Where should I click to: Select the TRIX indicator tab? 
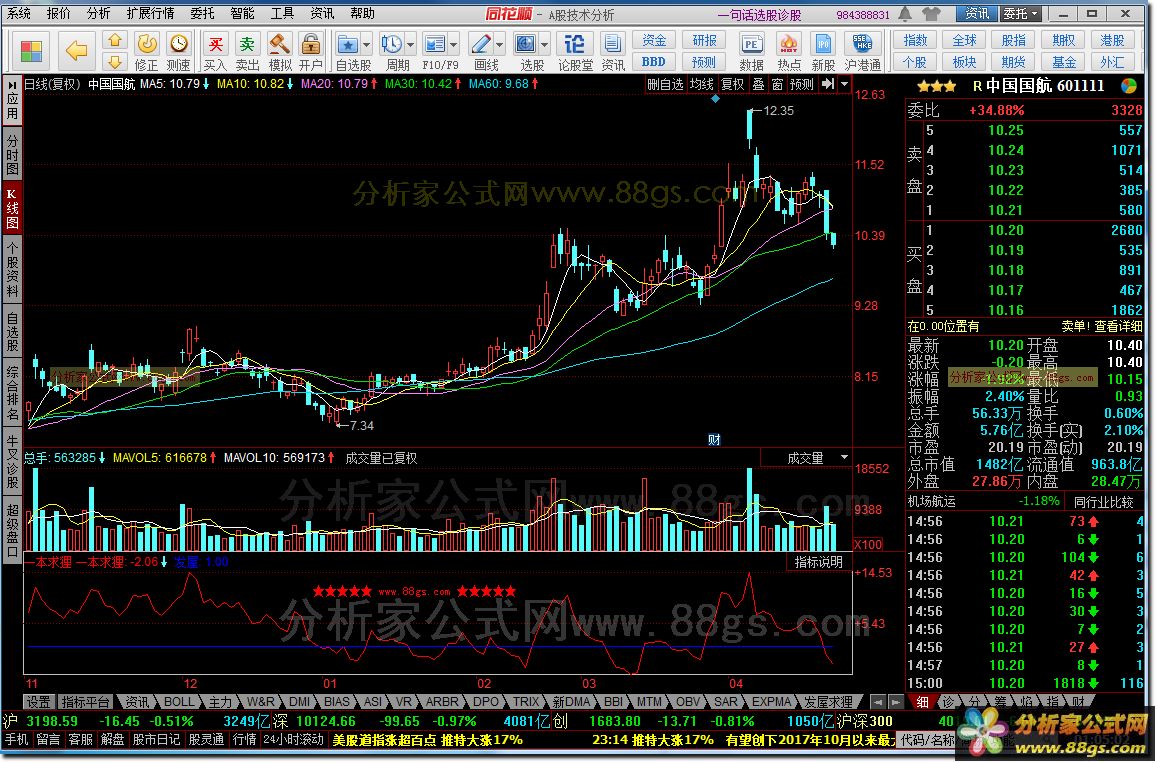click(x=525, y=702)
